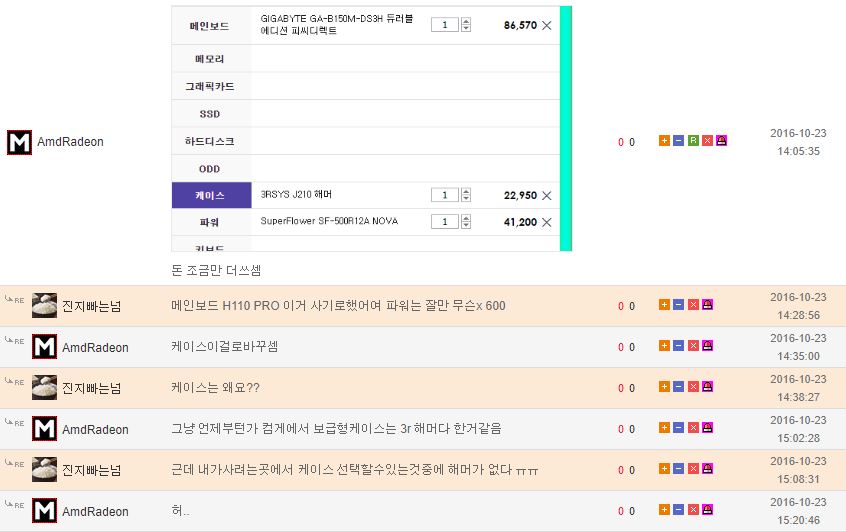This screenshot has width=846, height=532.
Task: Open the 진지빠는넘 username on the 14:28:56 comment
Action: coord(92,306)
